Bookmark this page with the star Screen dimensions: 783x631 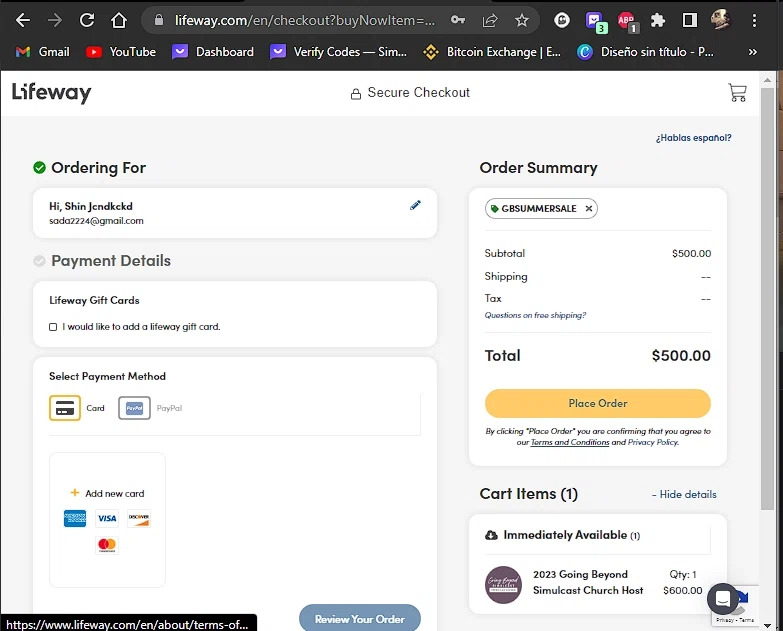522,20
